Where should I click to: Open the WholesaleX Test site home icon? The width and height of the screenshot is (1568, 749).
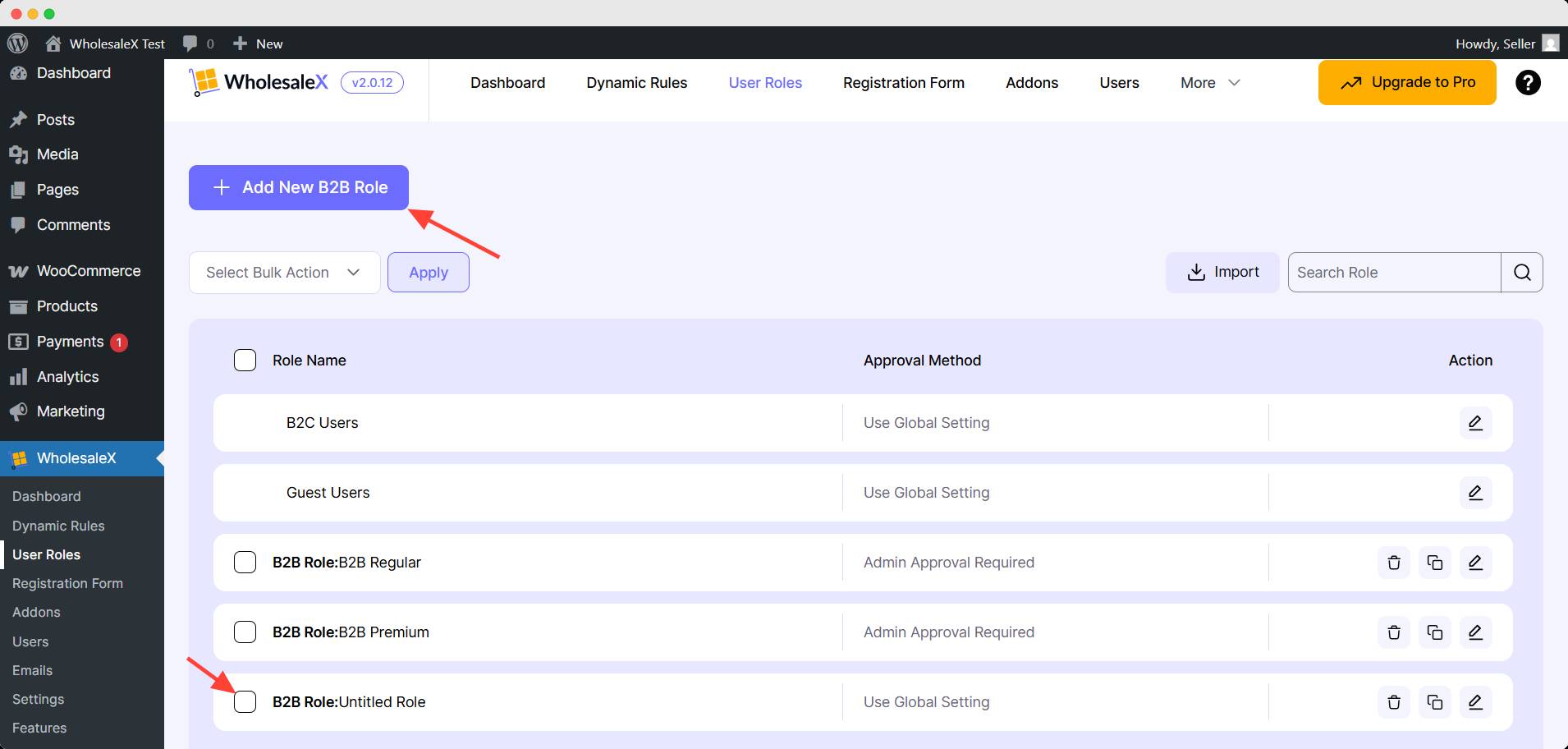(53, 44)
